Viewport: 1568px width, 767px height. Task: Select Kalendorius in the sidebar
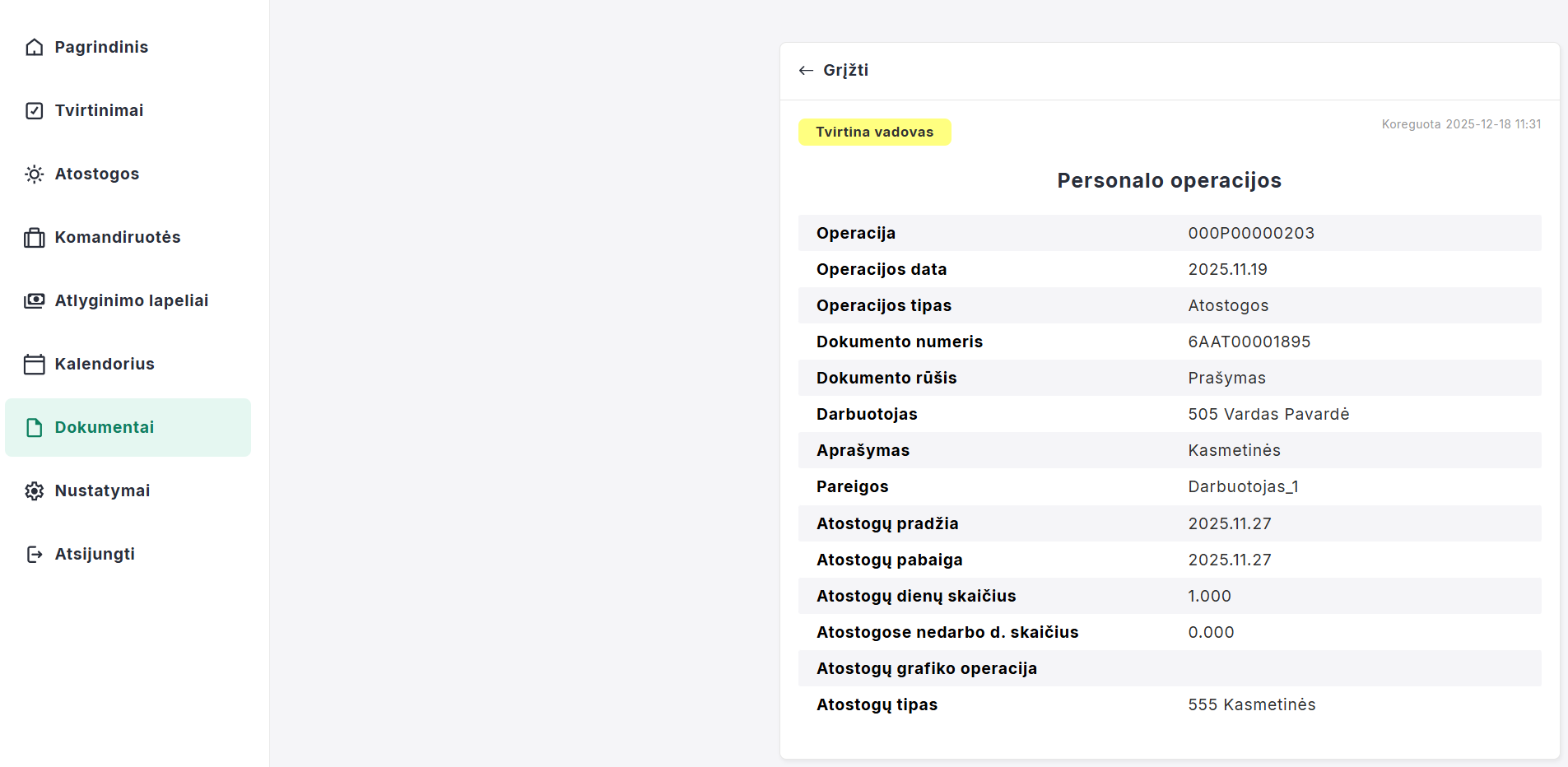pyautogui.click(x=105, y=364)
